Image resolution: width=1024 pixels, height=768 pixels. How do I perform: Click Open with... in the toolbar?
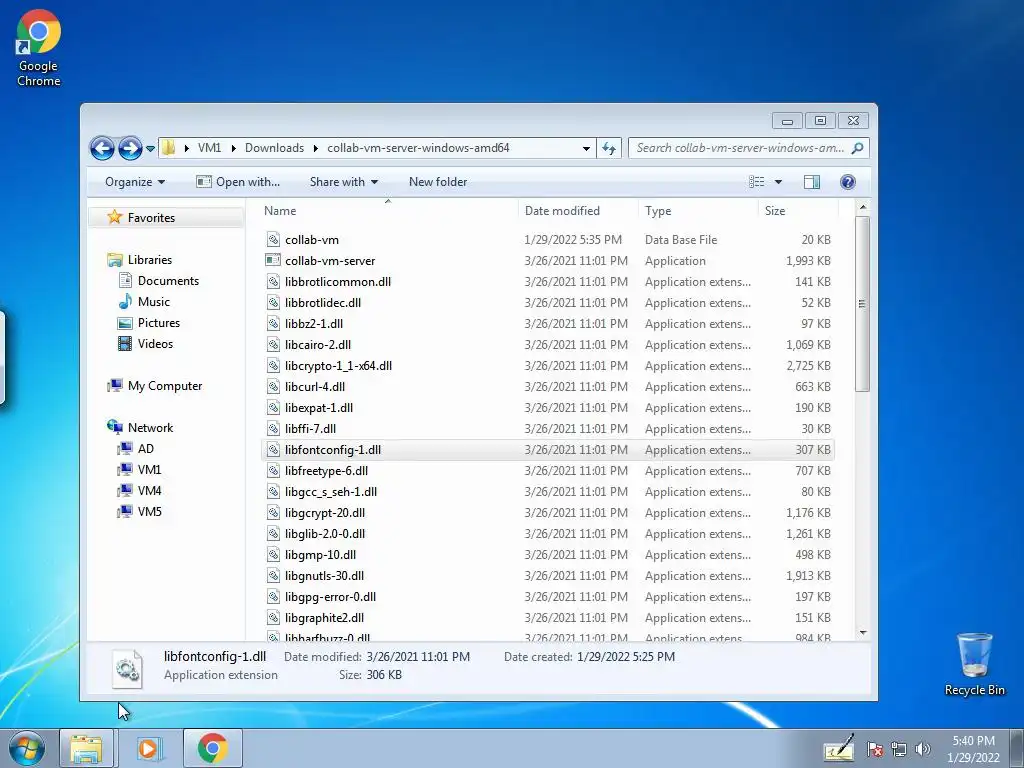point(238,182)
